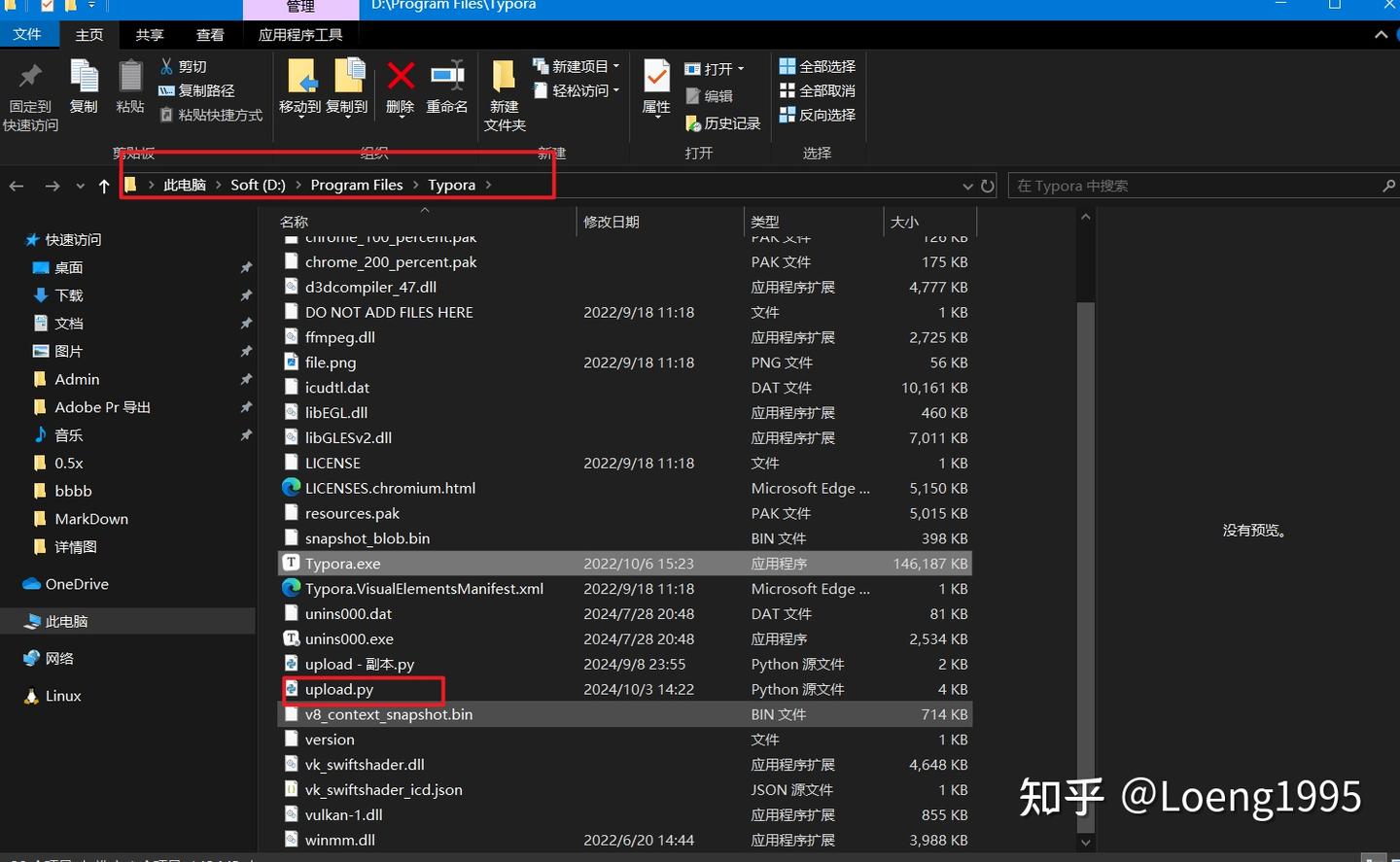Navigate to Program Files via breadcrumb
Viewport: 1400px width, 862px height.
point(356,185)
